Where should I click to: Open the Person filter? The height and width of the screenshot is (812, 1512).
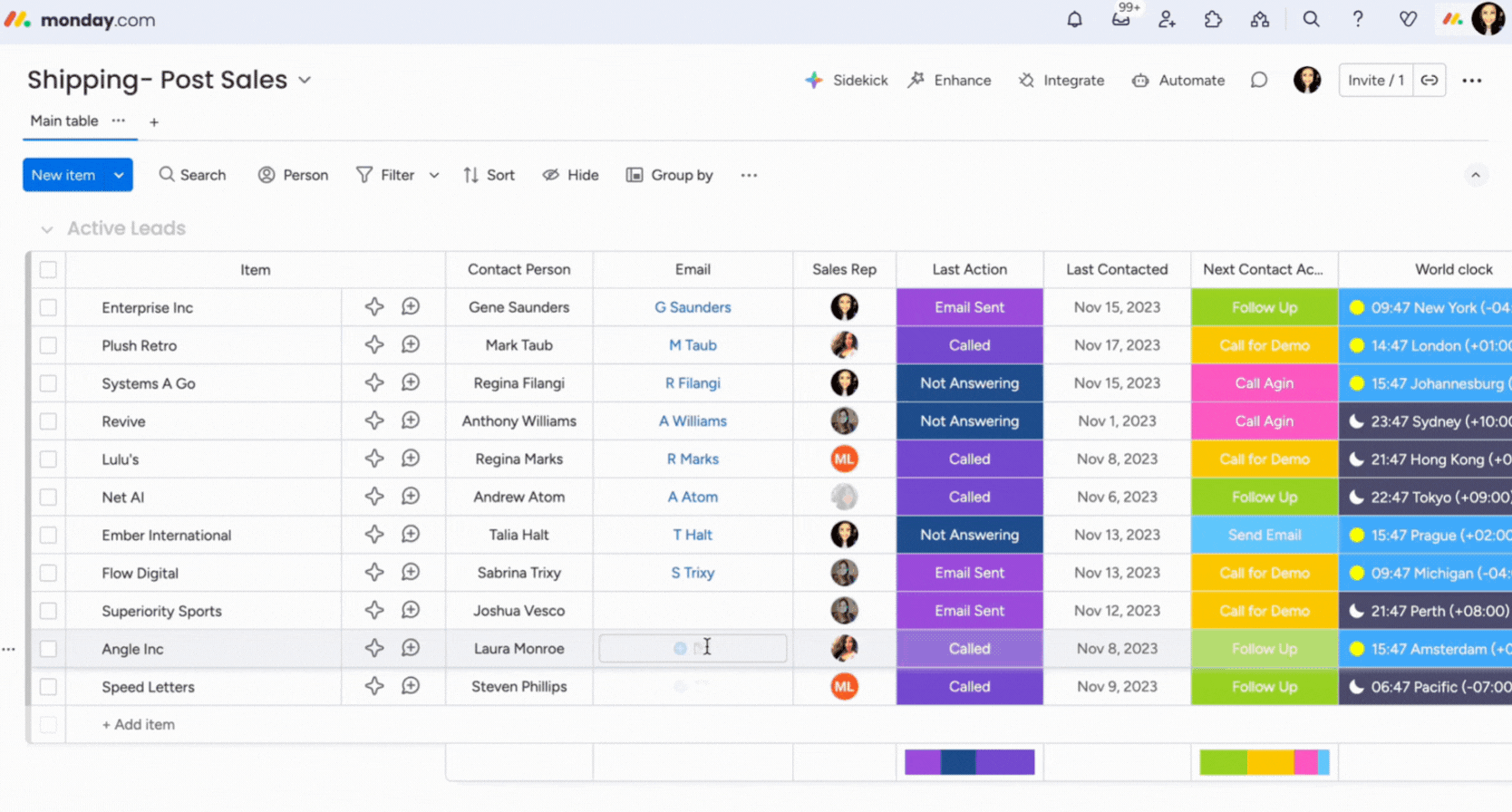pyautogui.click(x=293, y=175)
